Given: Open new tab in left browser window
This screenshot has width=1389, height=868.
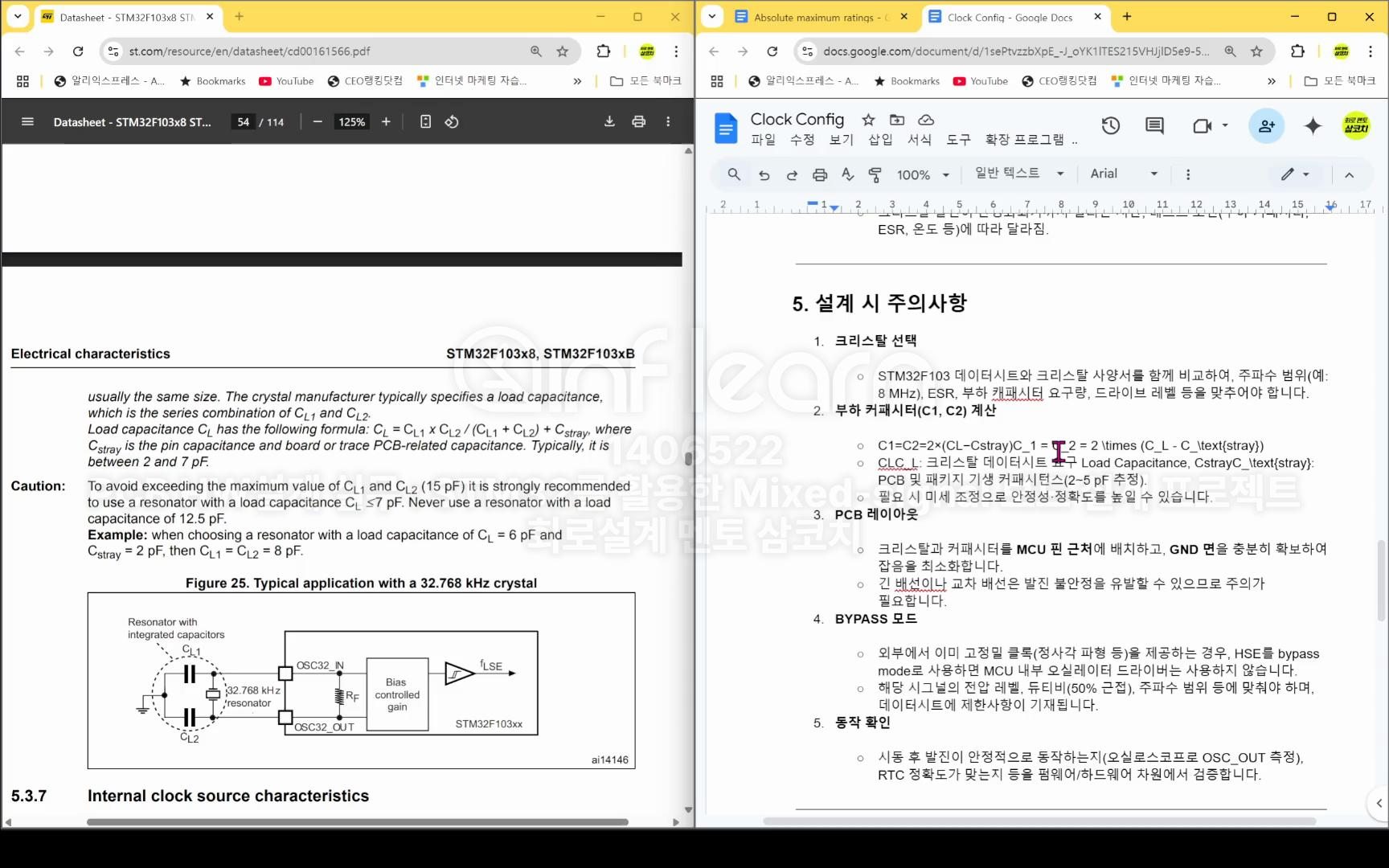Looking at the screenshot, I should point(239,16).
